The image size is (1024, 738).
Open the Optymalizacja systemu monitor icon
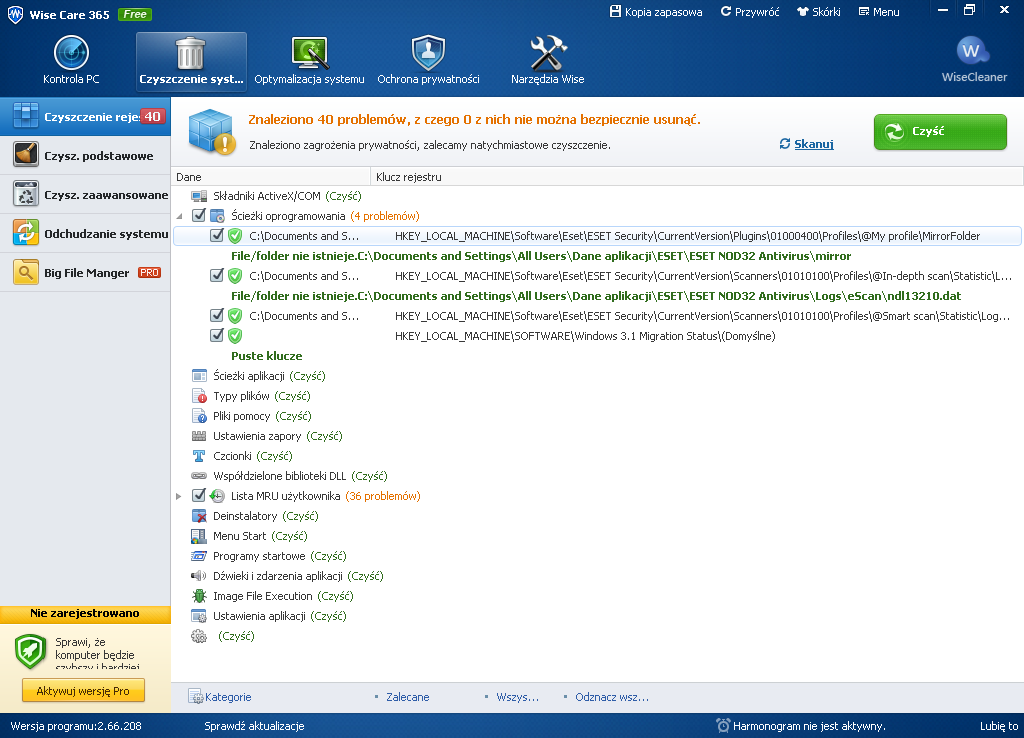[310, 53]
